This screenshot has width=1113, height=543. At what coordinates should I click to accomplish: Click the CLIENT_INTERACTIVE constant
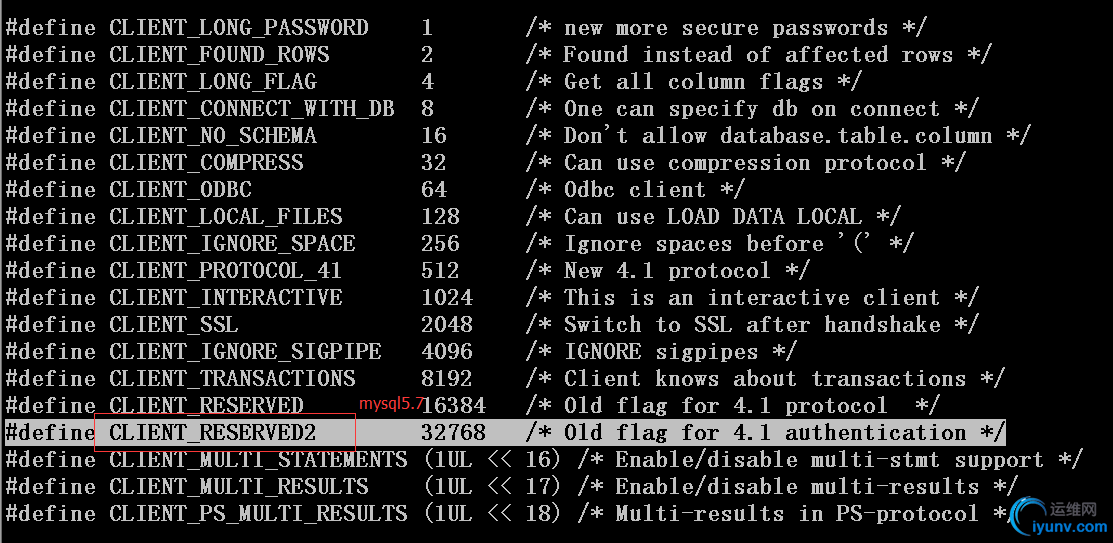226,298
